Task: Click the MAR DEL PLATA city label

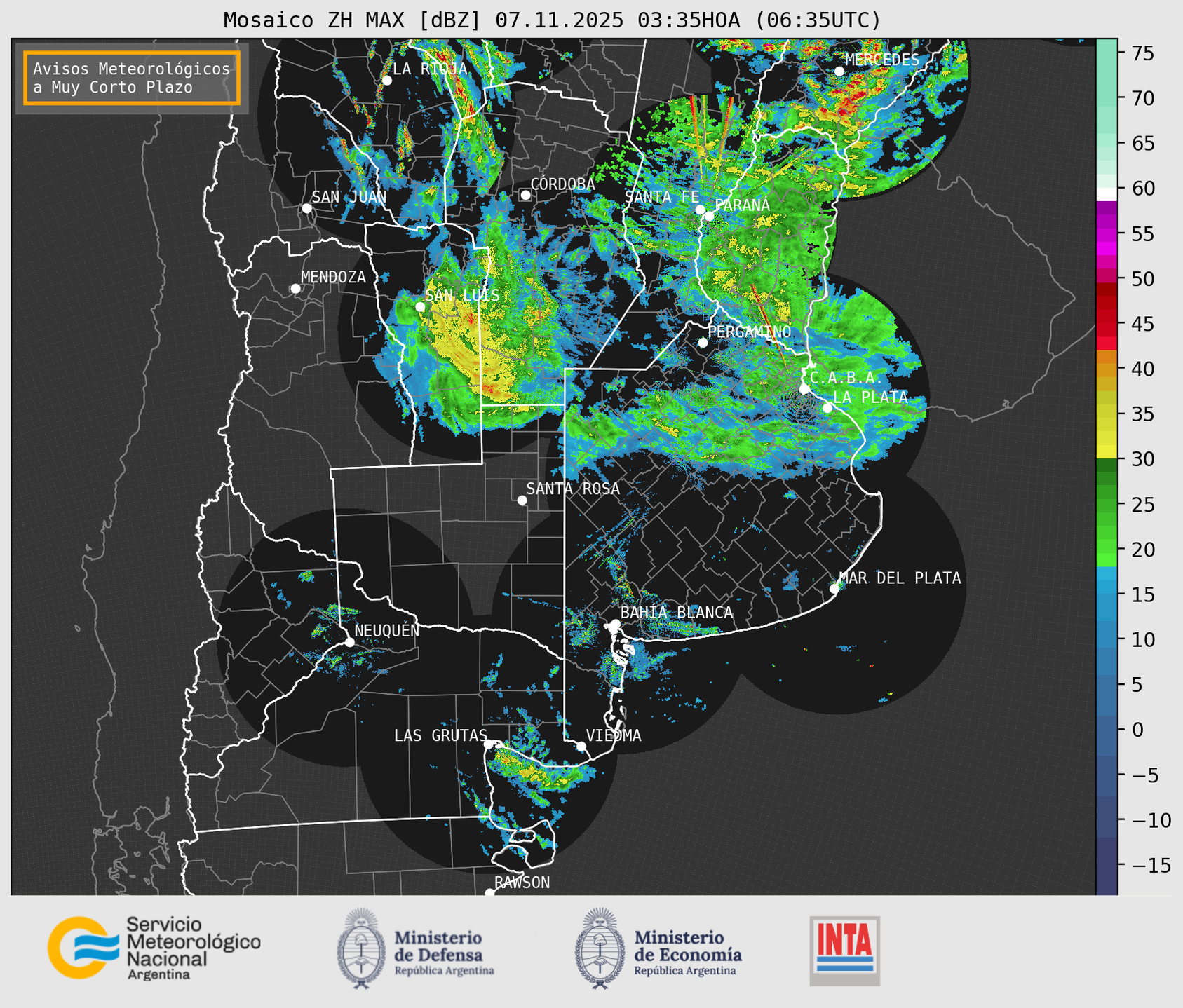Action: (x=900, y=578)
